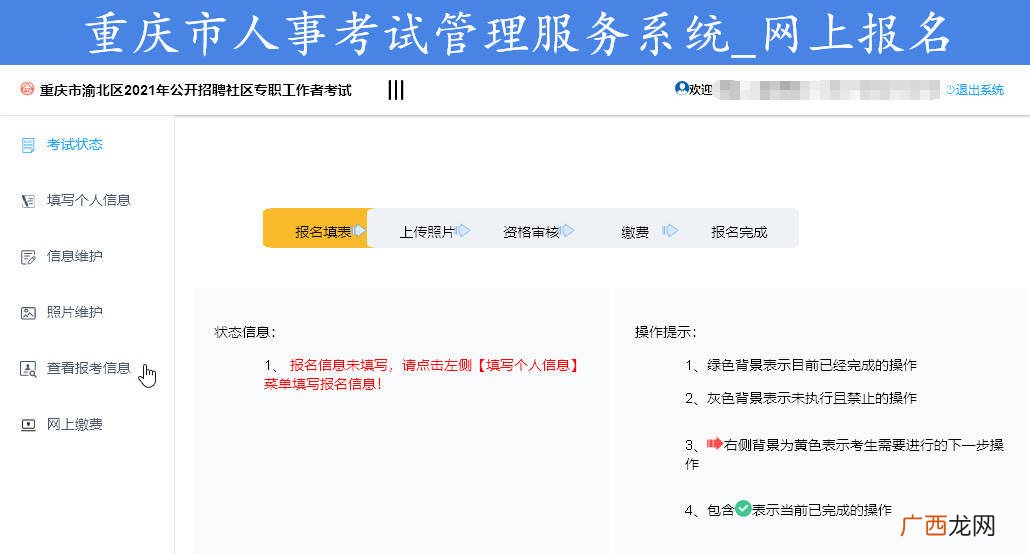1030x554 pixels.
Task: Click the 查看报考信息 search icon
Action: tap(28, 369)
